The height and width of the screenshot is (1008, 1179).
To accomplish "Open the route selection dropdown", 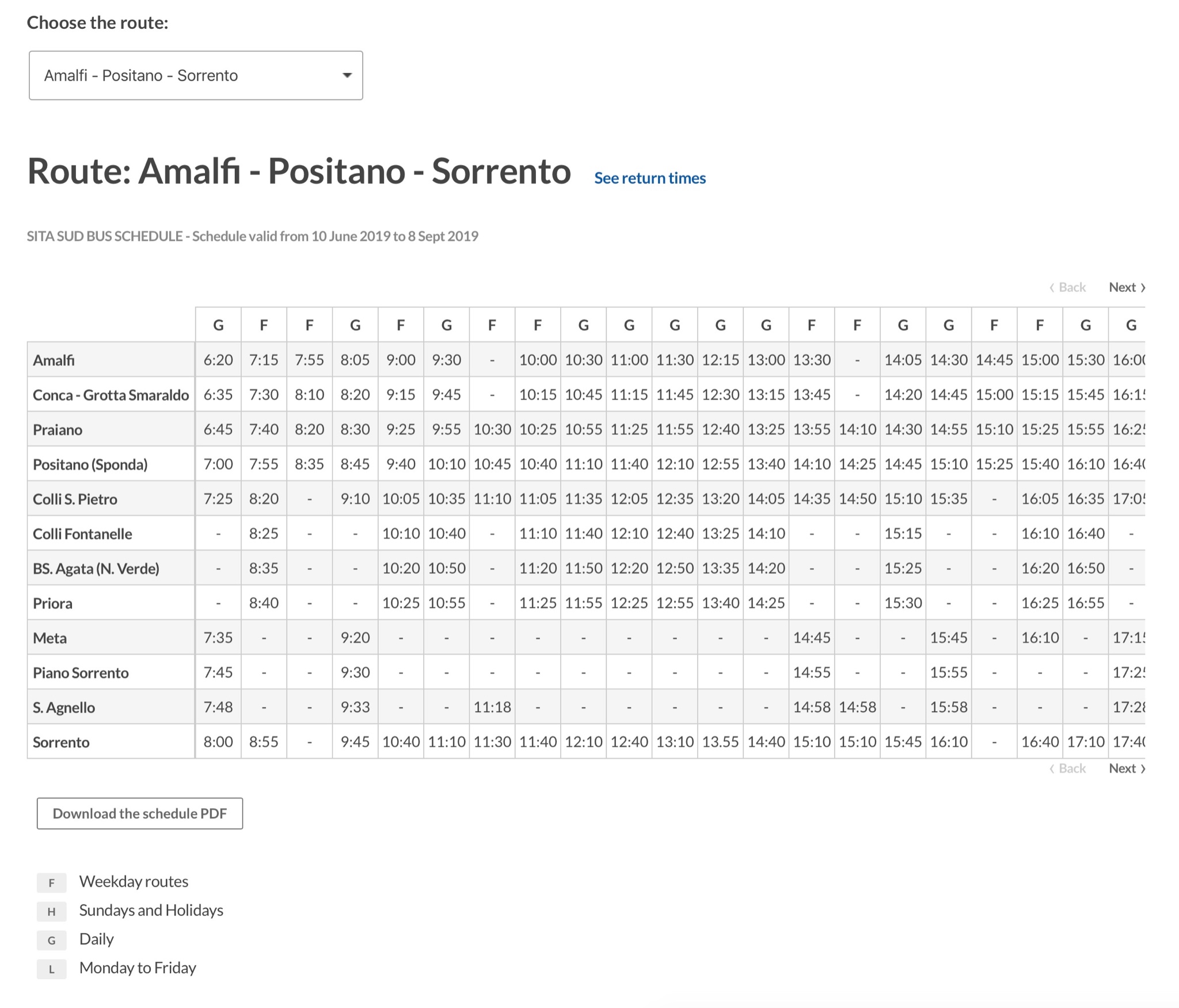I will [x=196, y=75].
